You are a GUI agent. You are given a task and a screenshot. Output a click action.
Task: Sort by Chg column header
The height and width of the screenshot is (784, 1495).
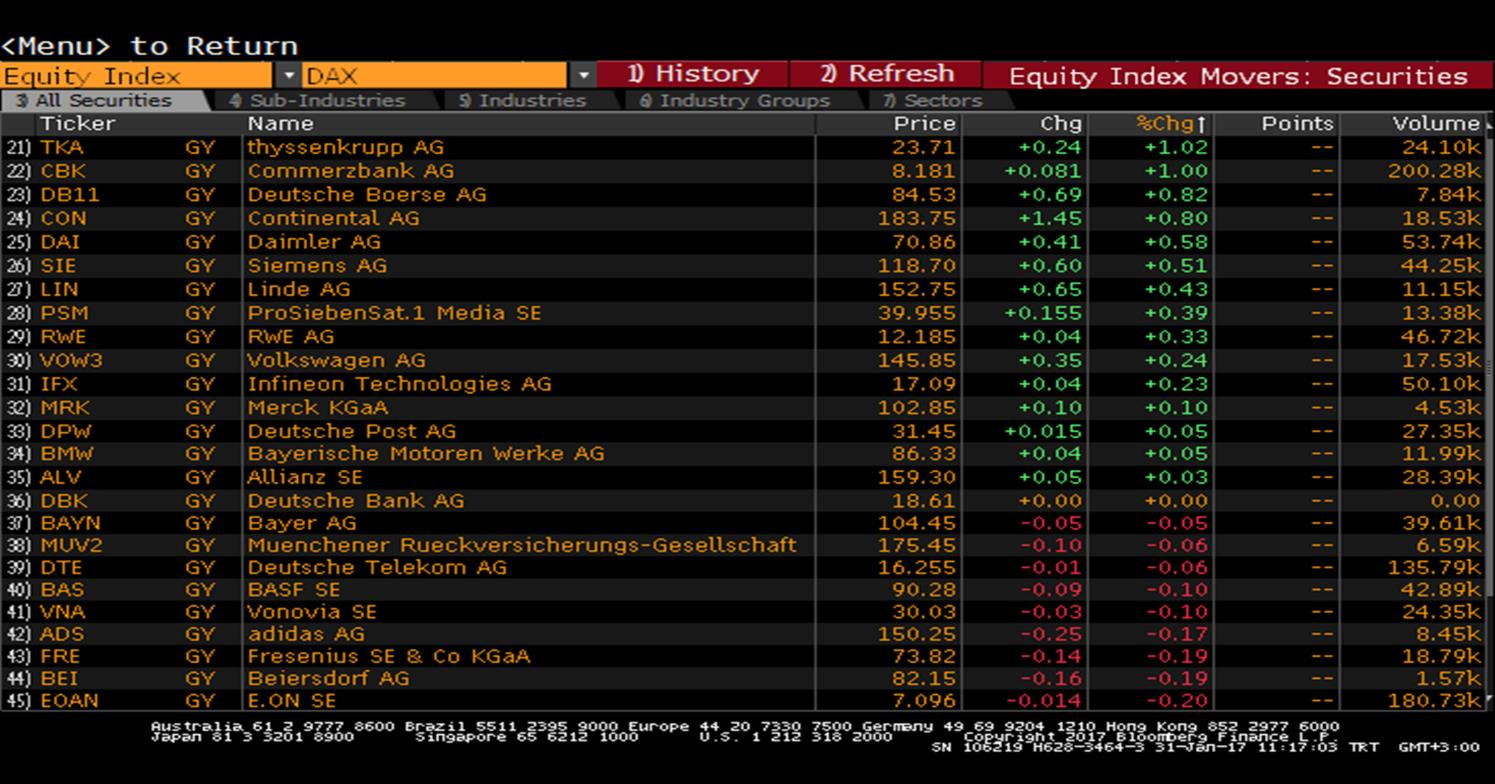tap(1061, 124)
